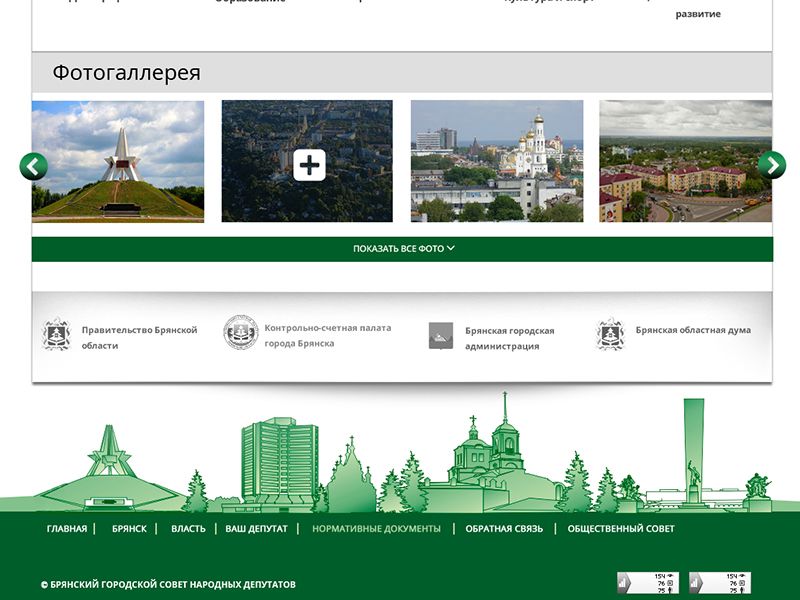Open Ваш депутат footer menu item
Viewport: 800px width, 600px height.
coord(257,529)
